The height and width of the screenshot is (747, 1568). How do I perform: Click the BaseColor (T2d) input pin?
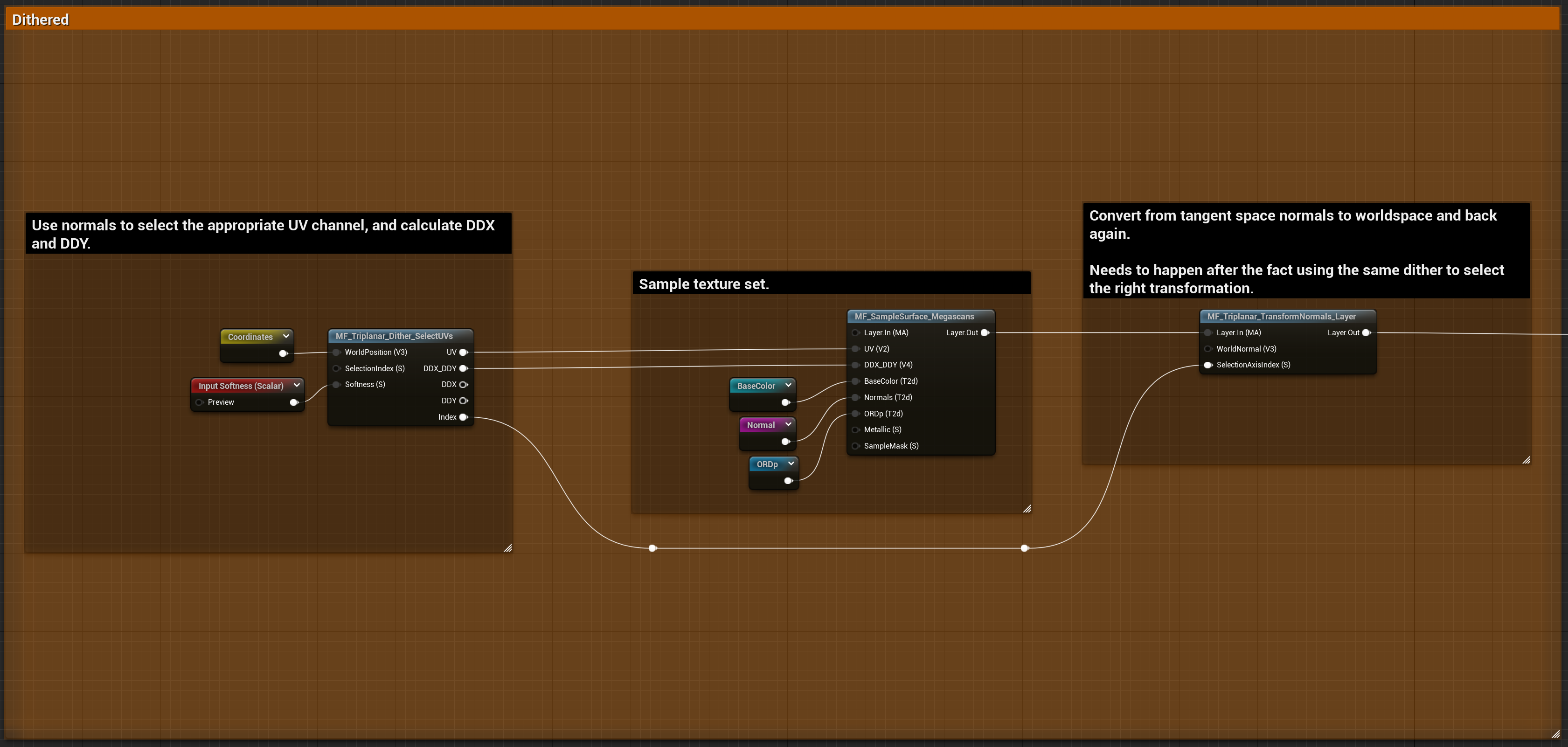(855, 381)
